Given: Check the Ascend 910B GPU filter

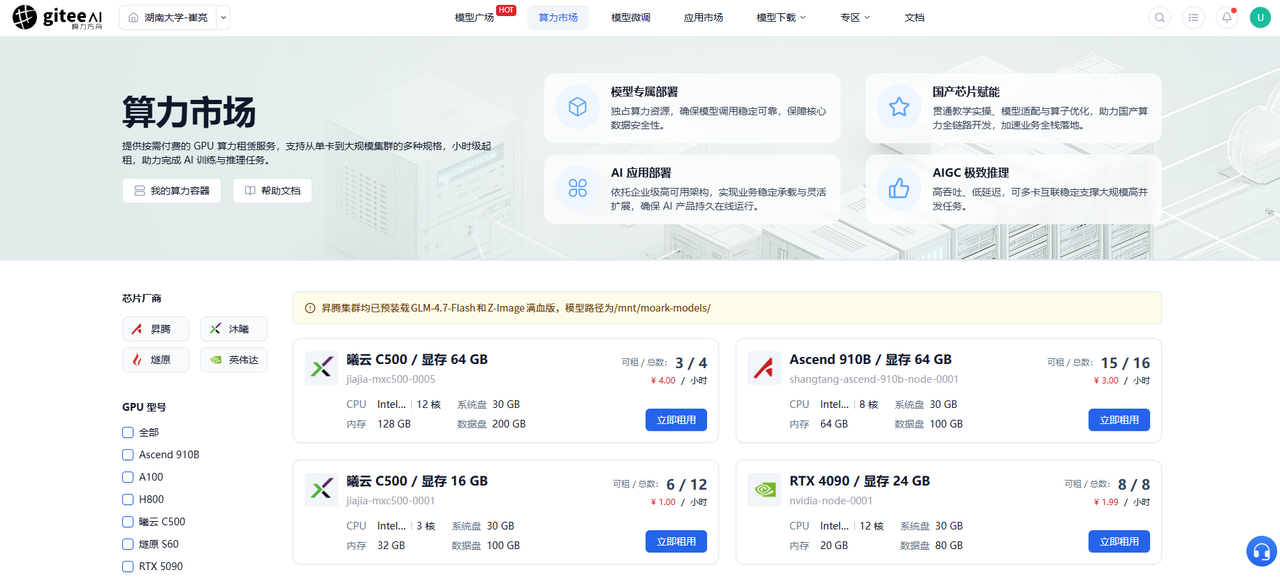Looking at the screenshot, I should pos(128,455).
